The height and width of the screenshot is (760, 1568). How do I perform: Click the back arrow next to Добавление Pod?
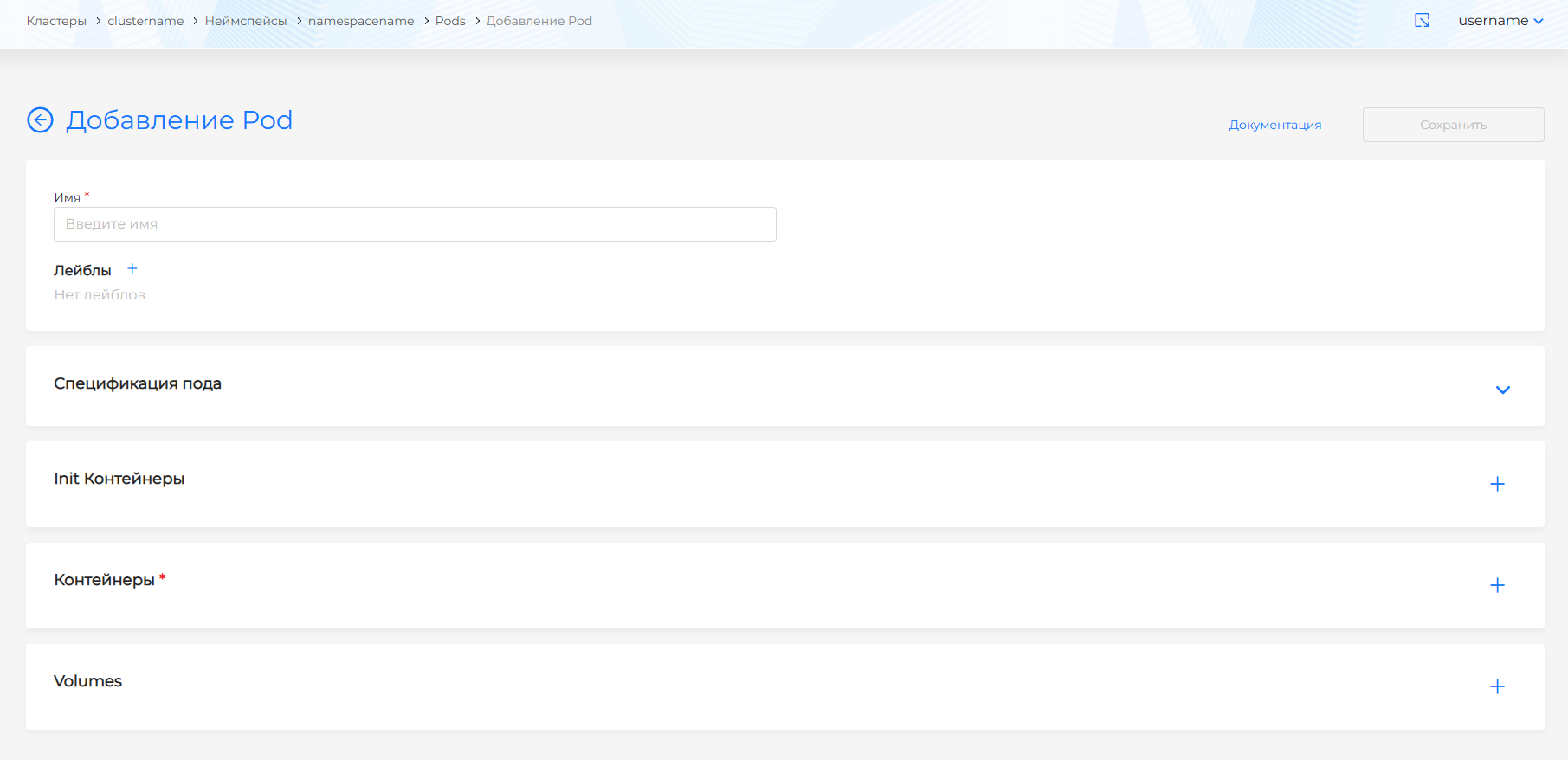[40, 120]
